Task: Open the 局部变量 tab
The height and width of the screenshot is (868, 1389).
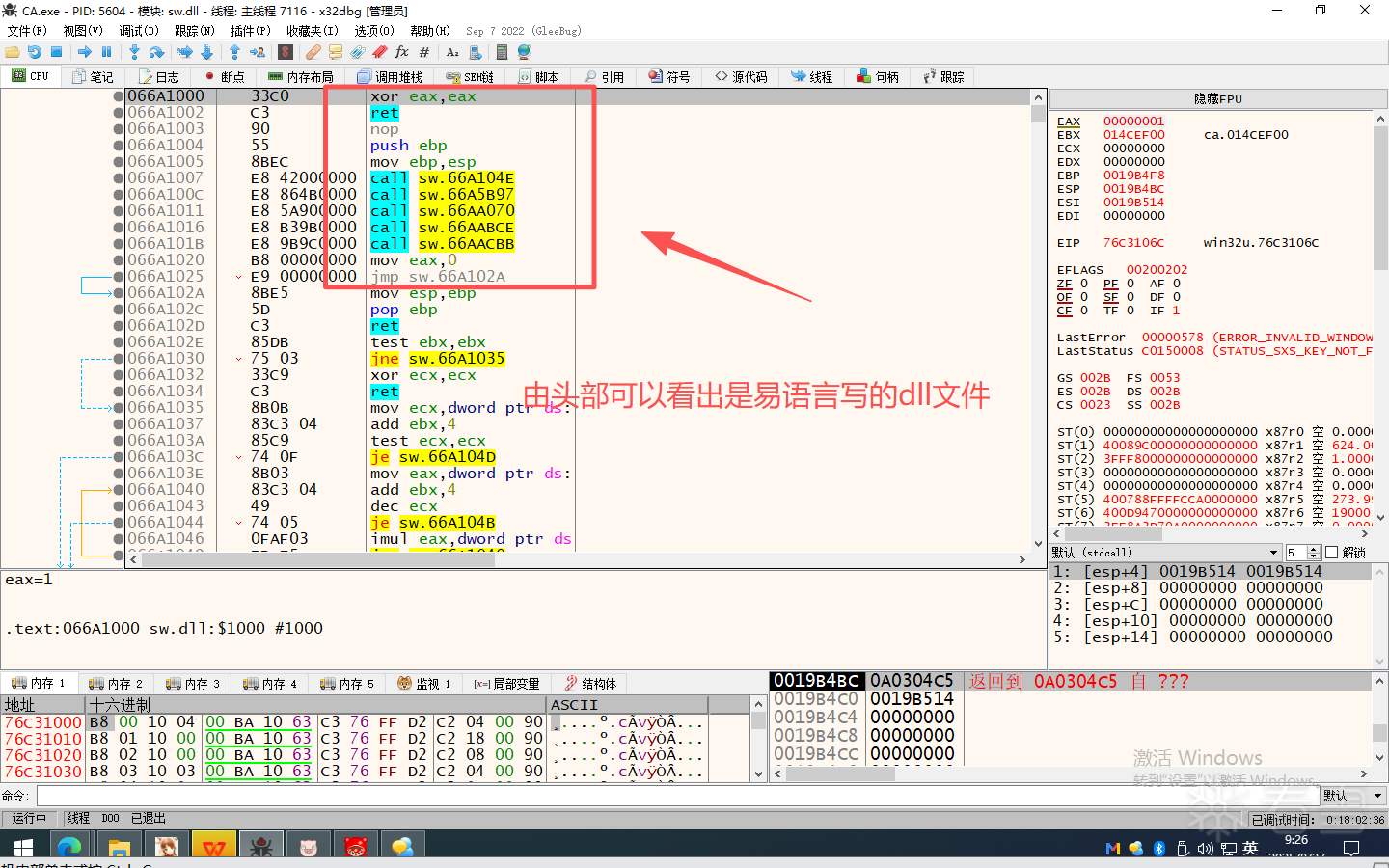Action: tap(506, 684)
